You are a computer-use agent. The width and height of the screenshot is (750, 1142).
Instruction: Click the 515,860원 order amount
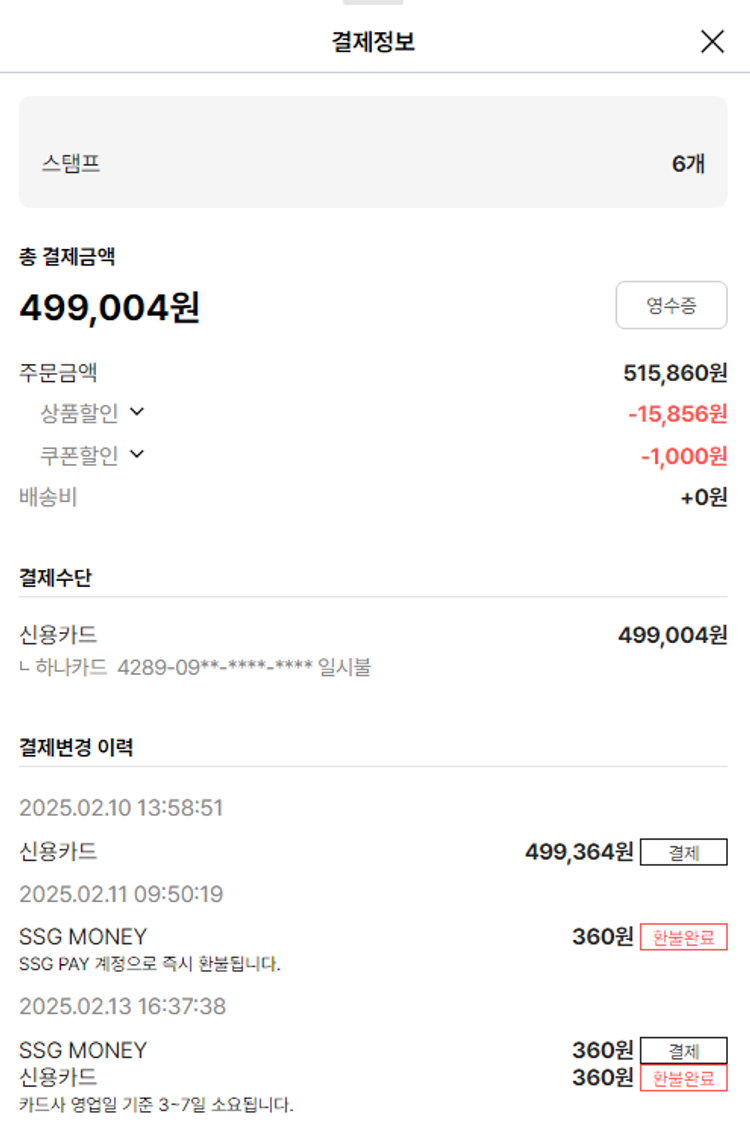click(675, 374)
